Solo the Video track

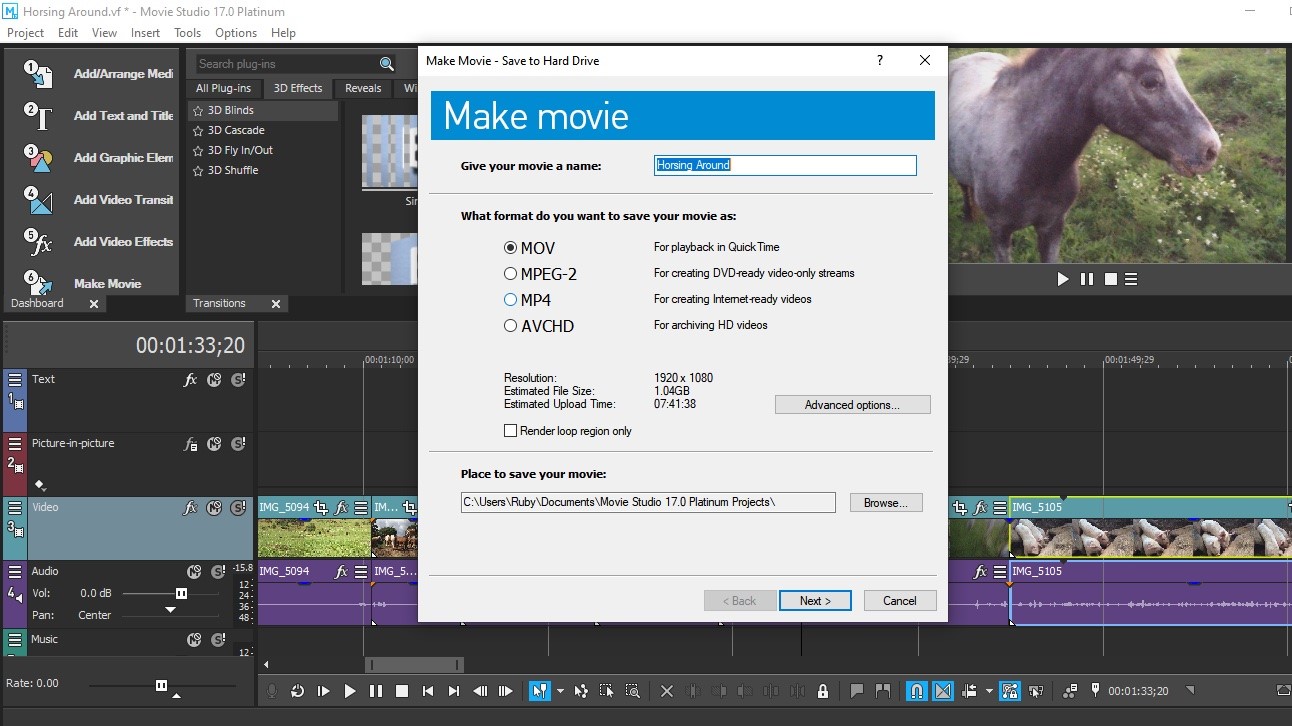238,508
